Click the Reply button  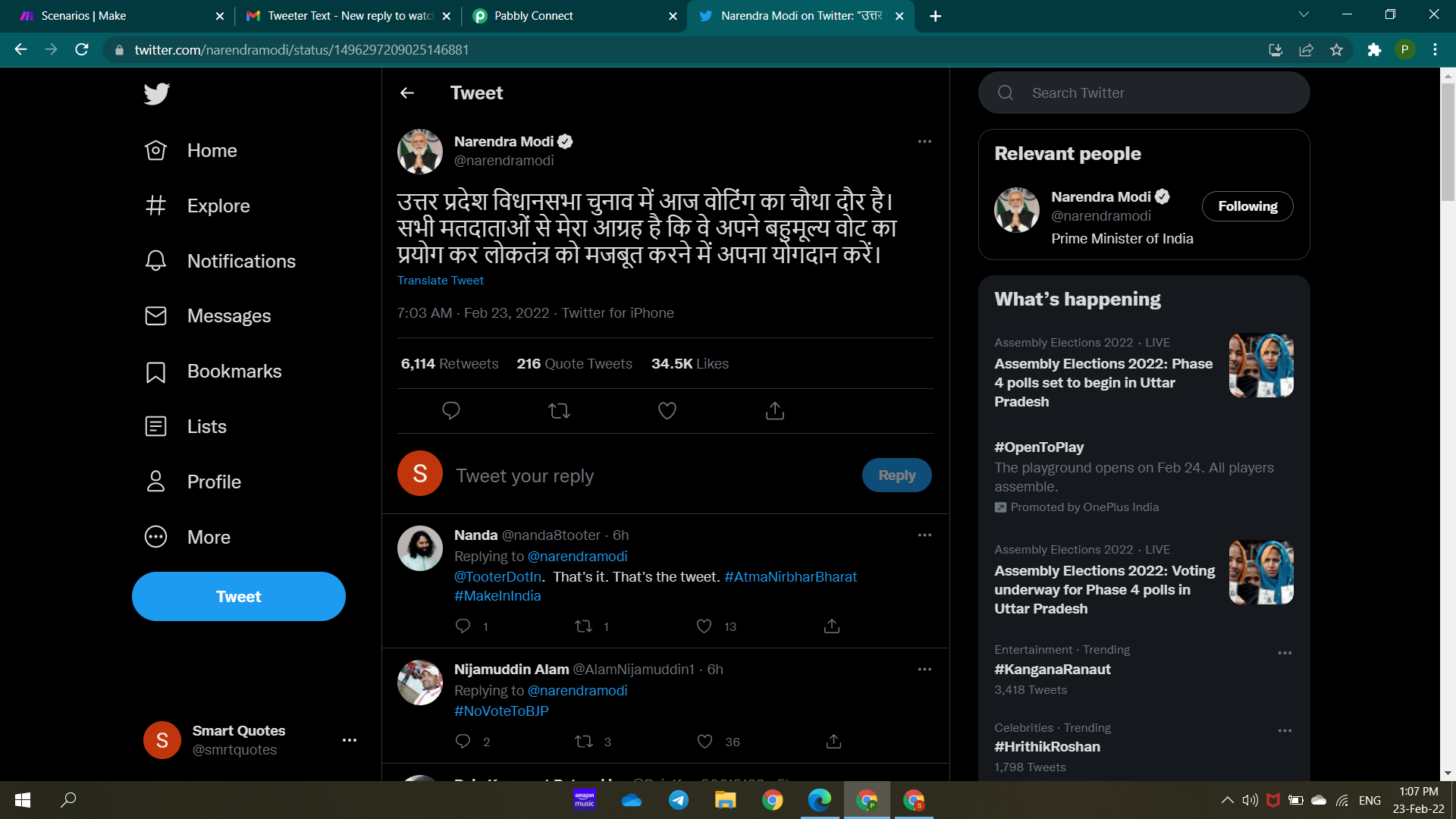pos(897,475)
